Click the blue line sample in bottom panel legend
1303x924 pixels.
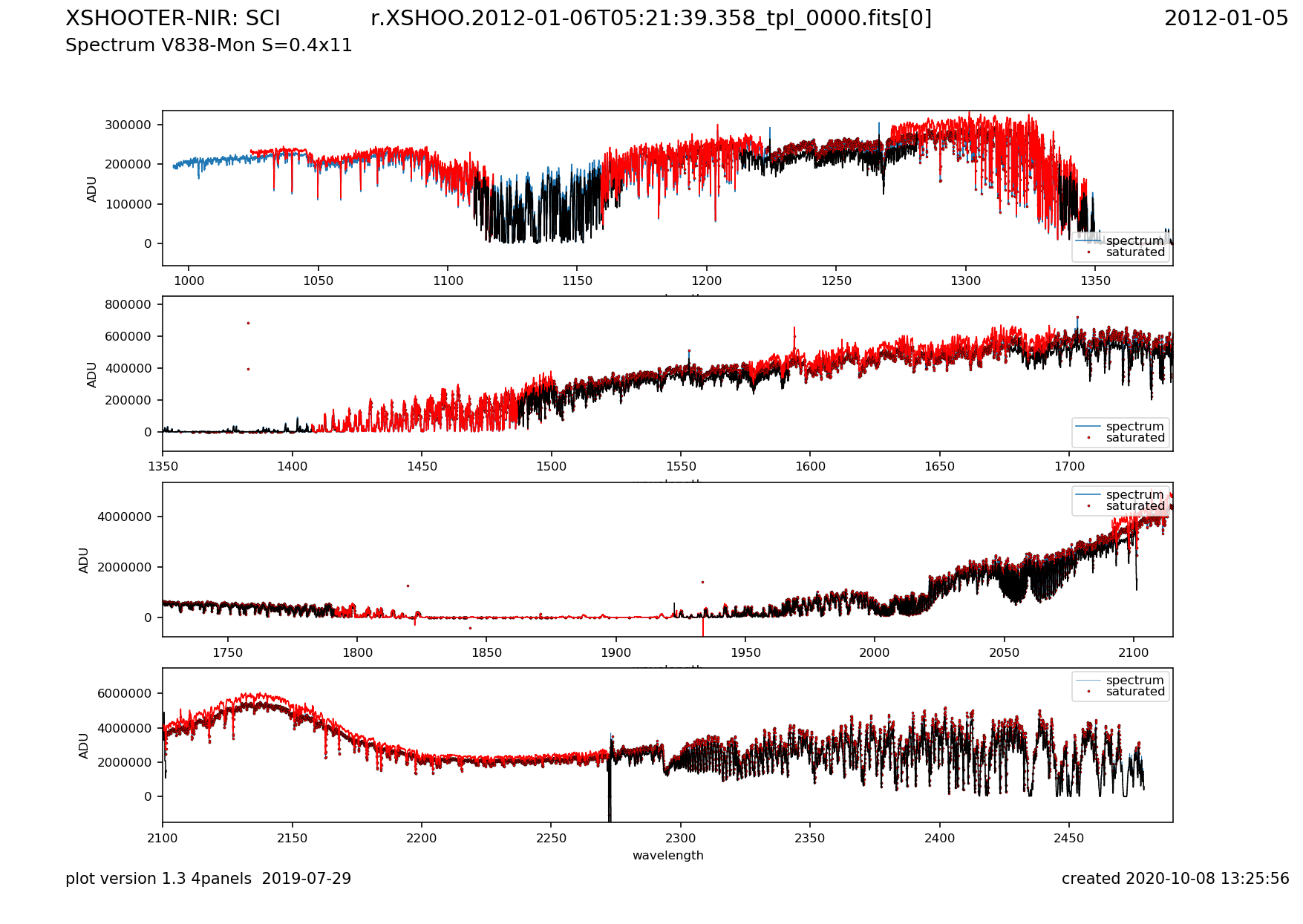tap(1088, 681)
